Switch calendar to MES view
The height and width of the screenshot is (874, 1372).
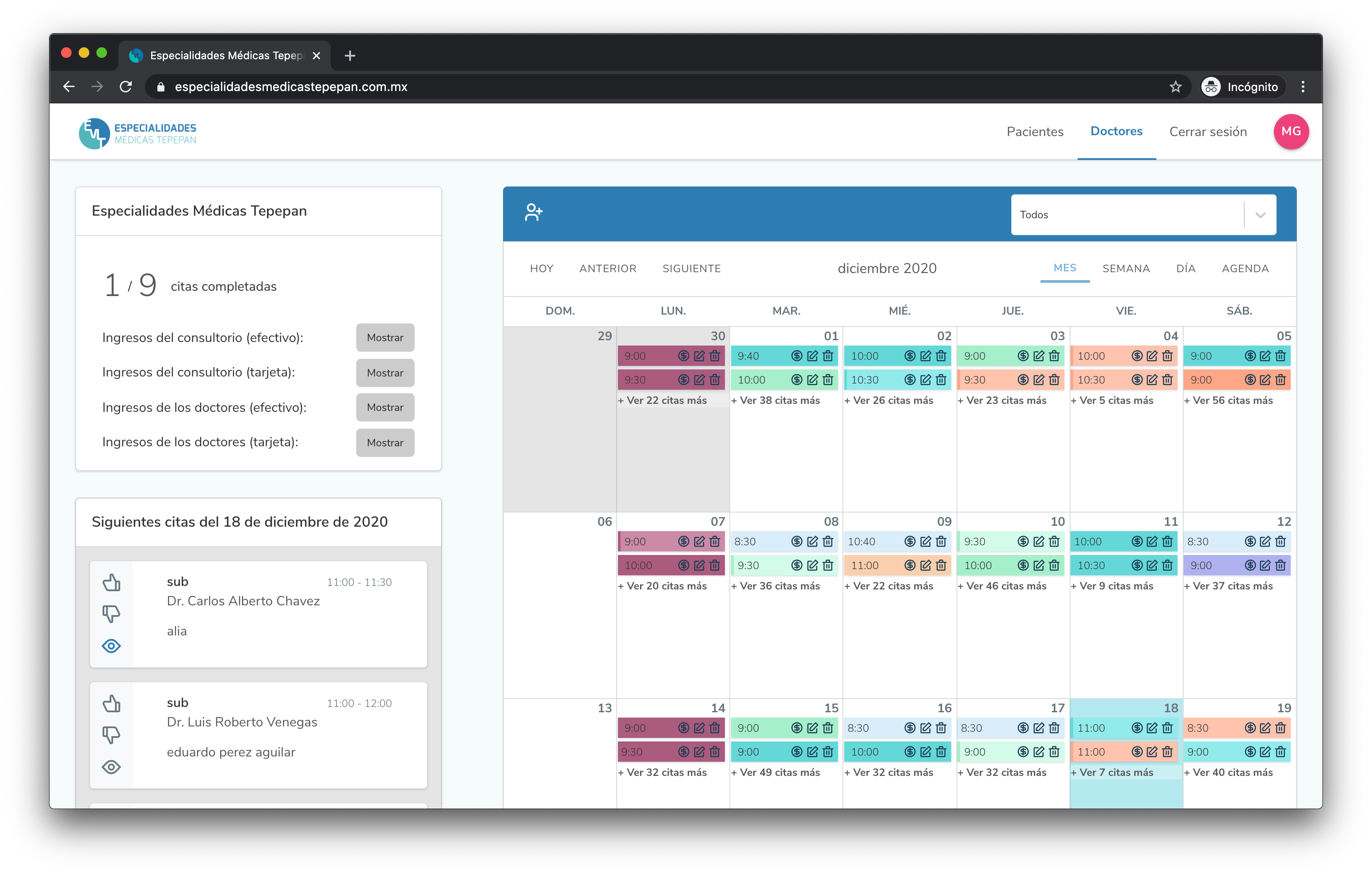1064,268
